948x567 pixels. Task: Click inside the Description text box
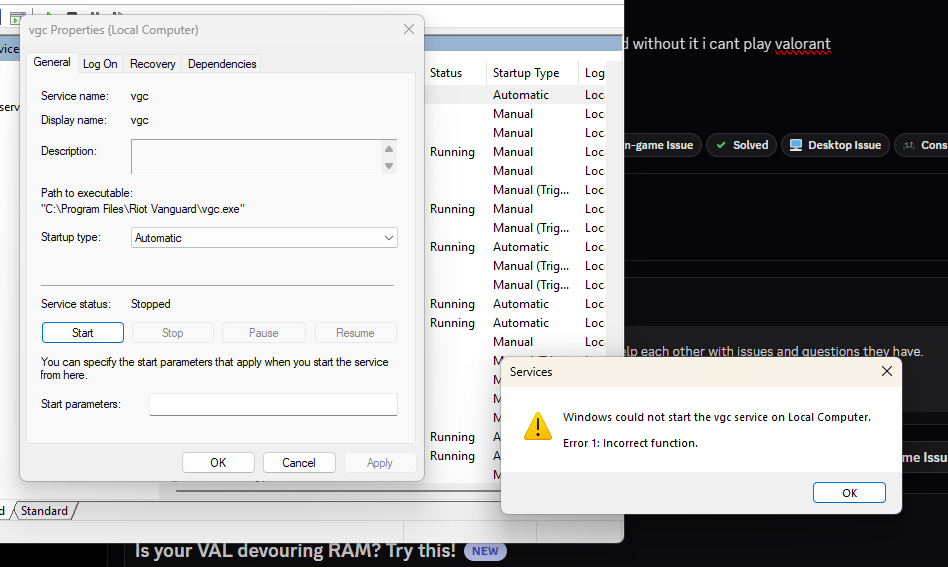point(256,157)
